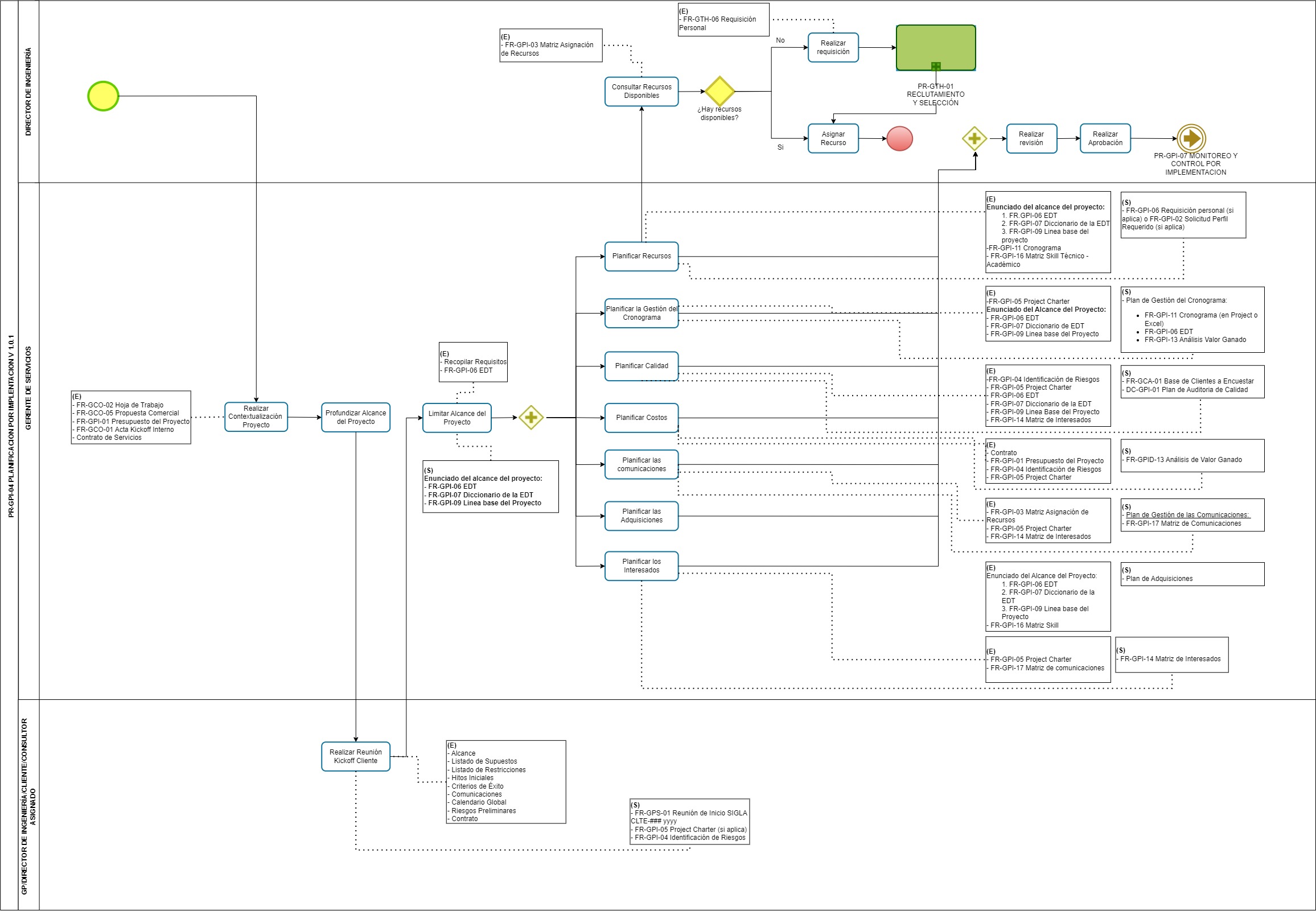
Task: Click the Consultar Recursos Disponibles task
Action: 641,92
